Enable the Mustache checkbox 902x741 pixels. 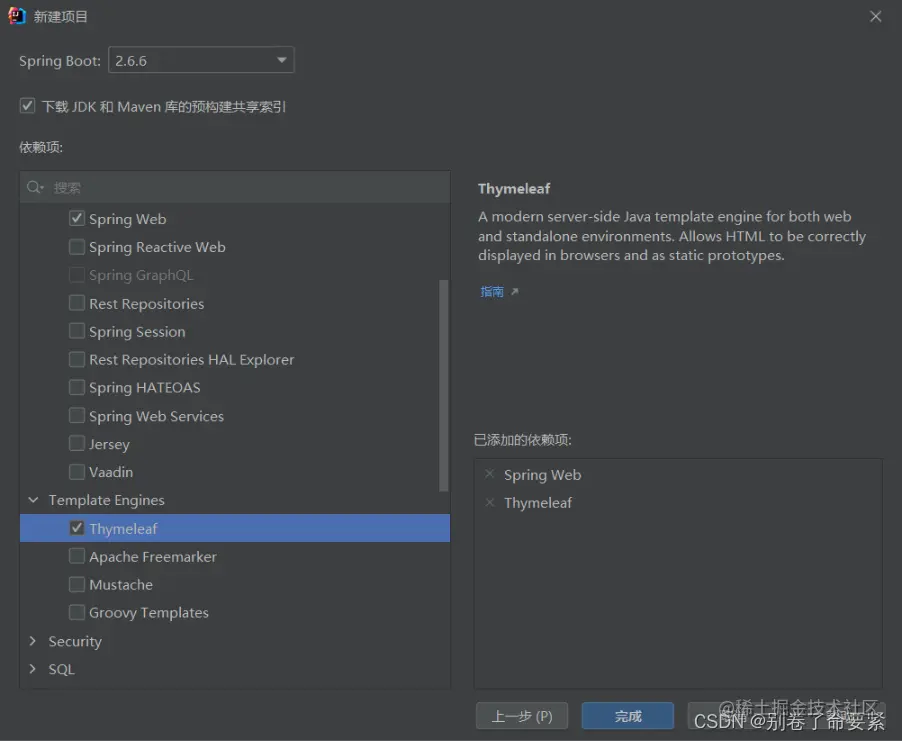click(x=77, y=585)
